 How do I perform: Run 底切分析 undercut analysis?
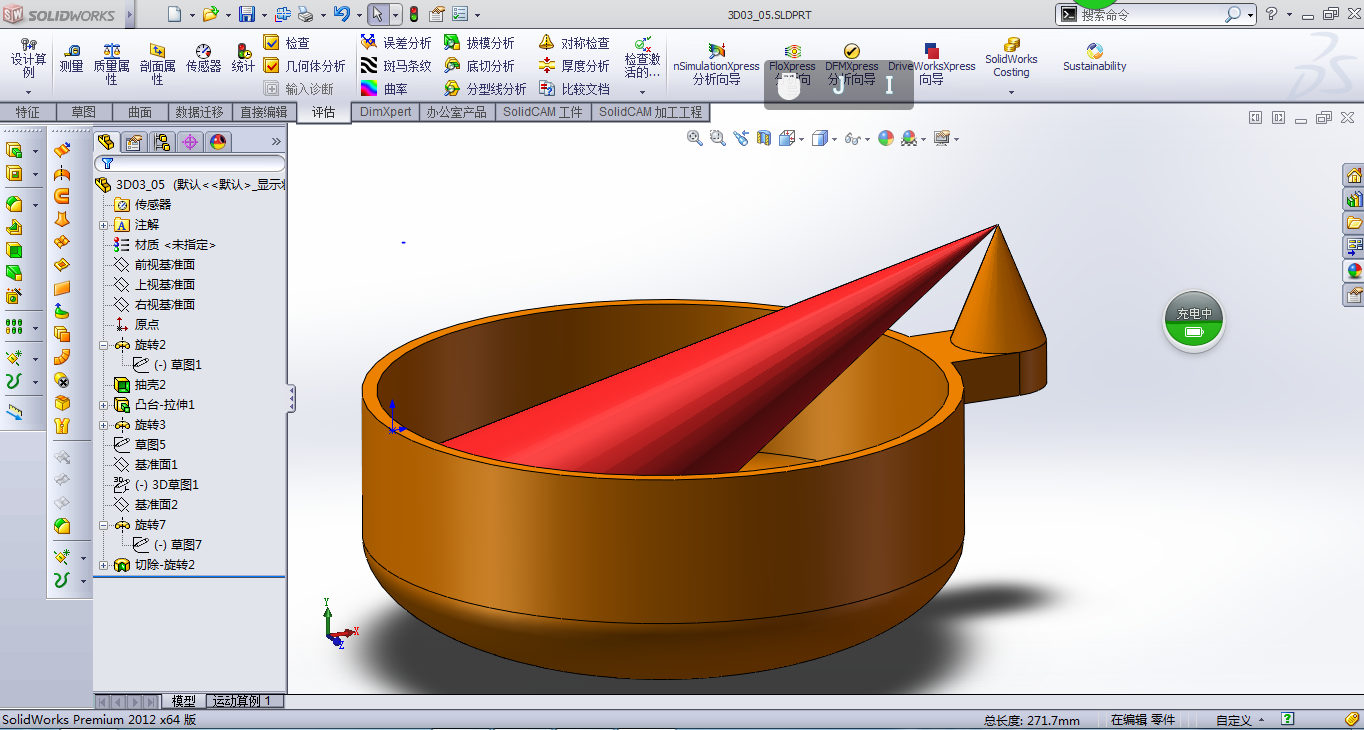479,66
